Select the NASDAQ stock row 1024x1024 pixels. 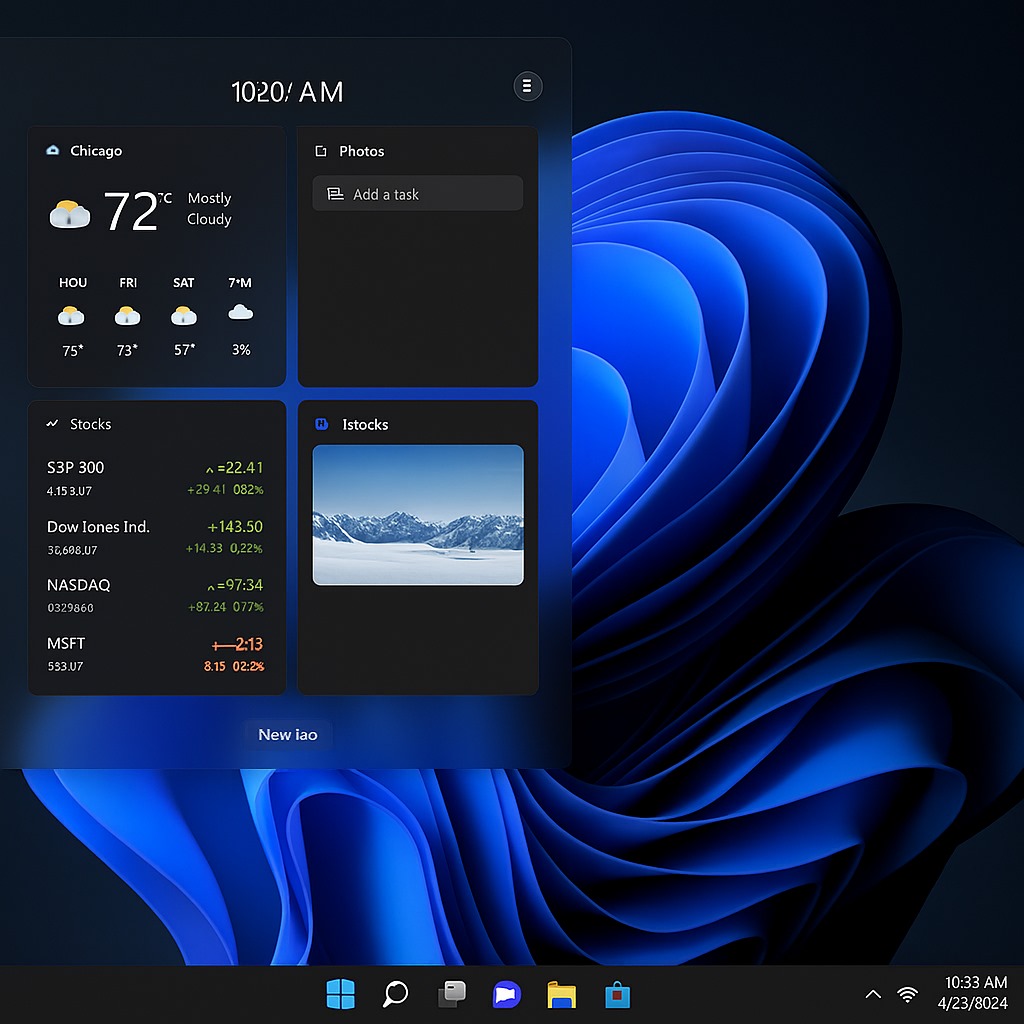[155, 595]
